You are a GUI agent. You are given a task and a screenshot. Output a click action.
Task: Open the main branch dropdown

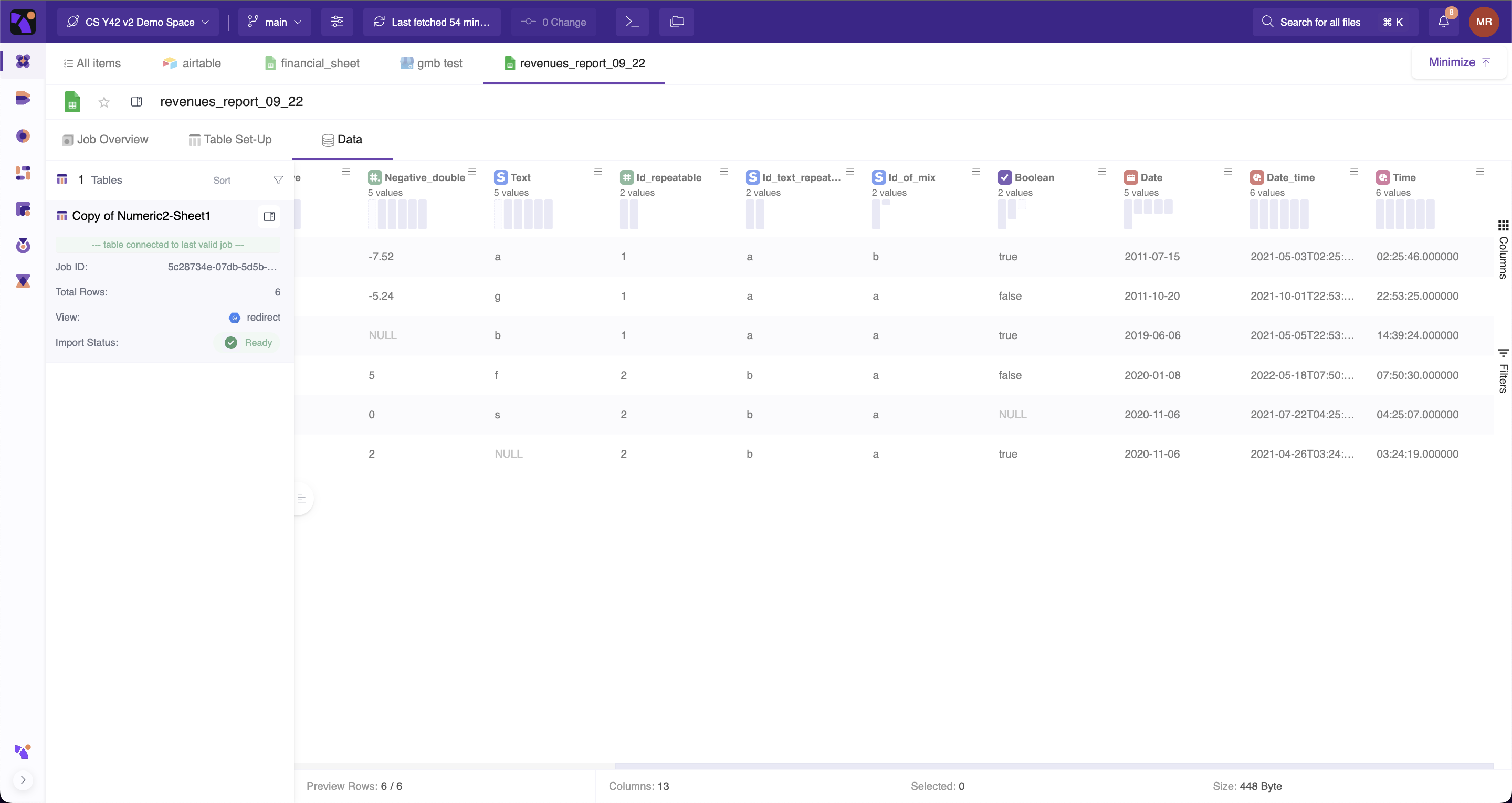[275, 22]
